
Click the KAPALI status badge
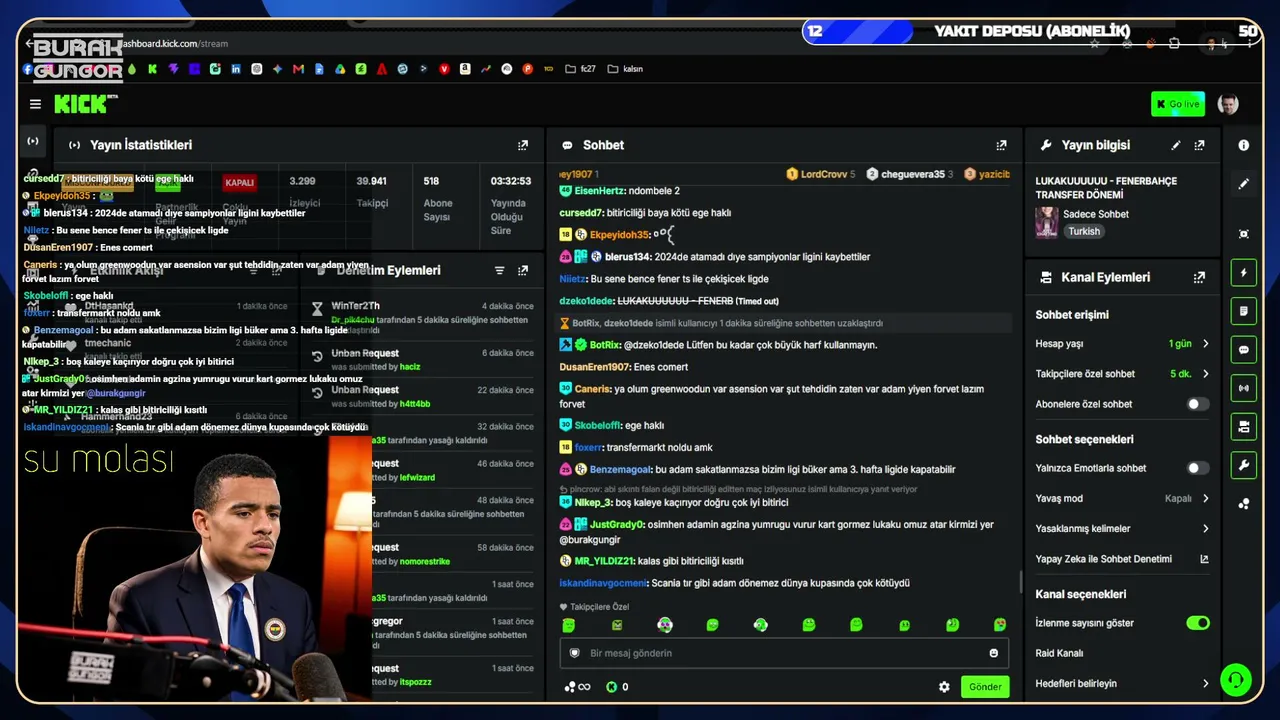240,183
